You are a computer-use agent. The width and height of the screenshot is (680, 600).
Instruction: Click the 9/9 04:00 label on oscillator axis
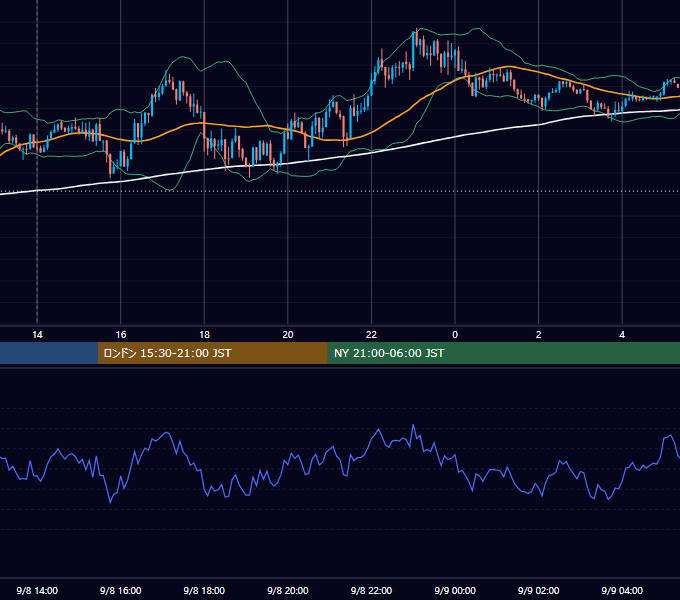[x=622, y=590]
